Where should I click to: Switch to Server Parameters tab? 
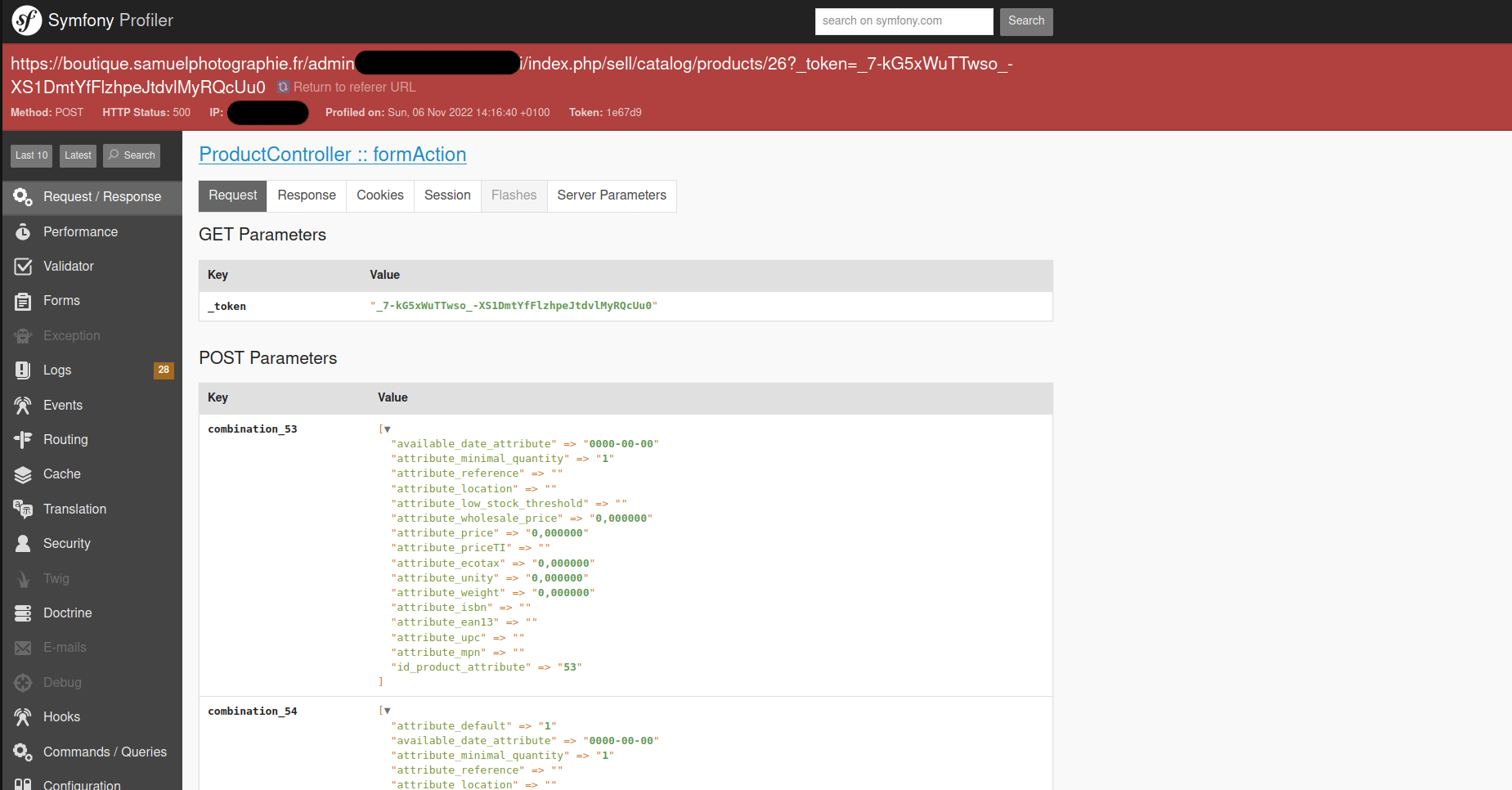point(612,195)
